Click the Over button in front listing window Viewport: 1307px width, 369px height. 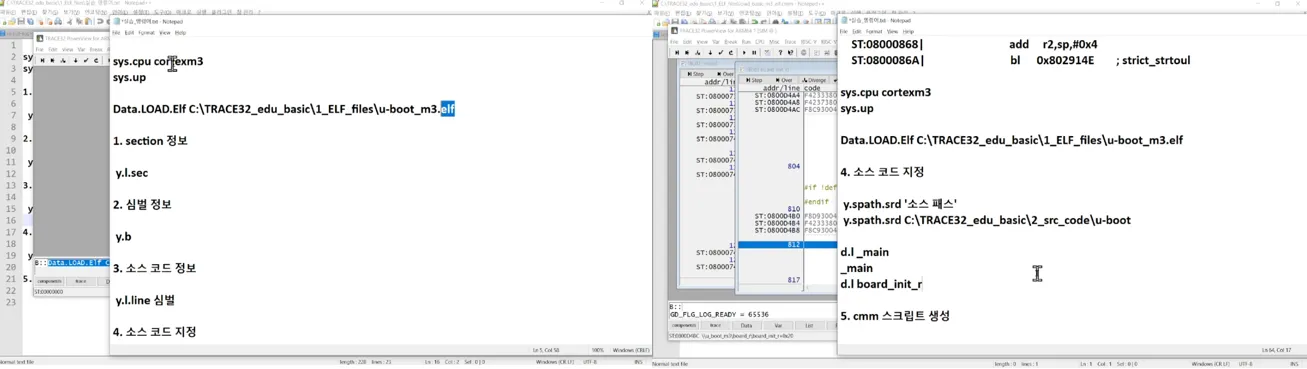784,80
